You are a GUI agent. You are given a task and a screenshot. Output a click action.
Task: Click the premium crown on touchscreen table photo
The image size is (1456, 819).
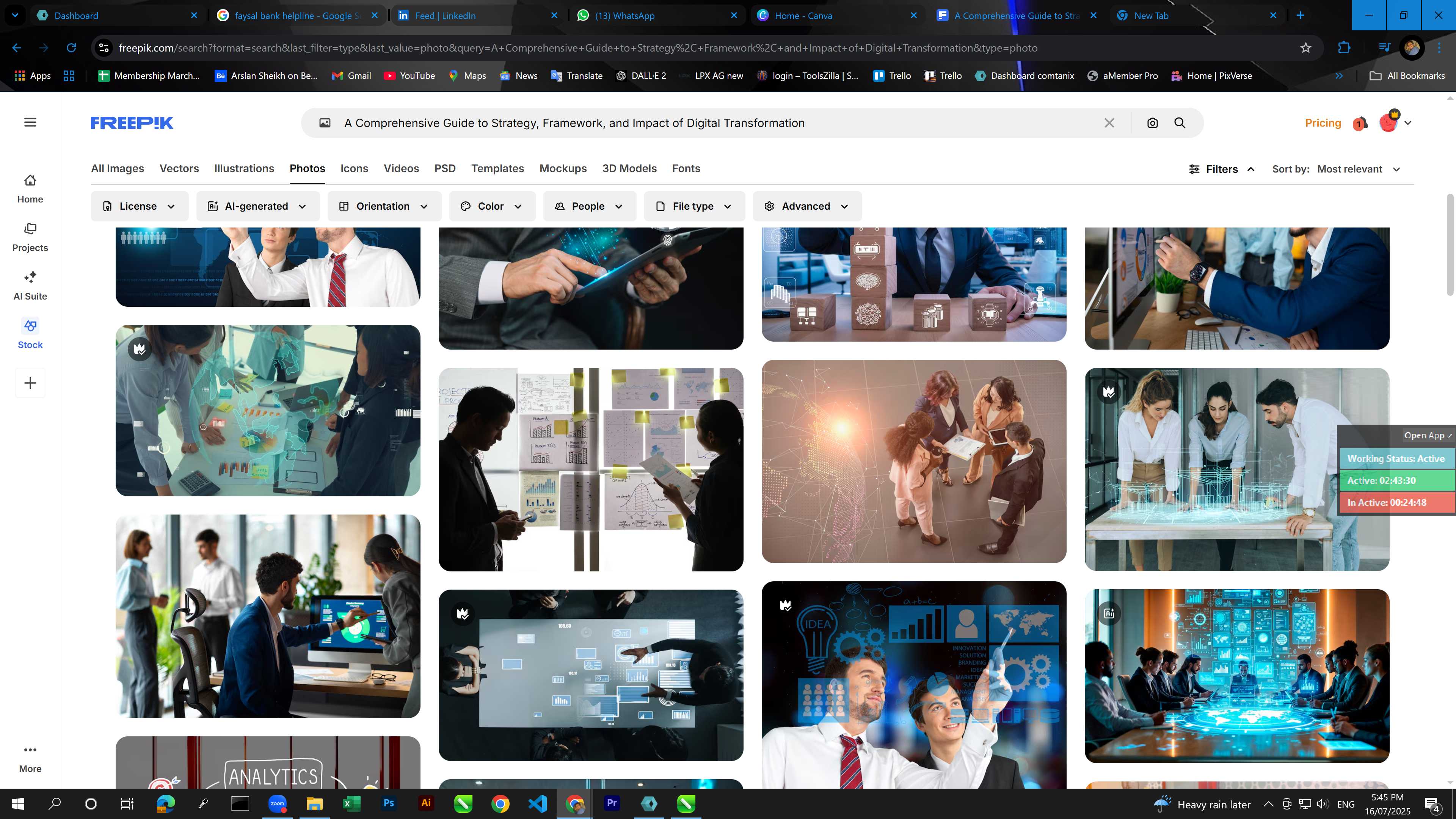pos(463,613)
